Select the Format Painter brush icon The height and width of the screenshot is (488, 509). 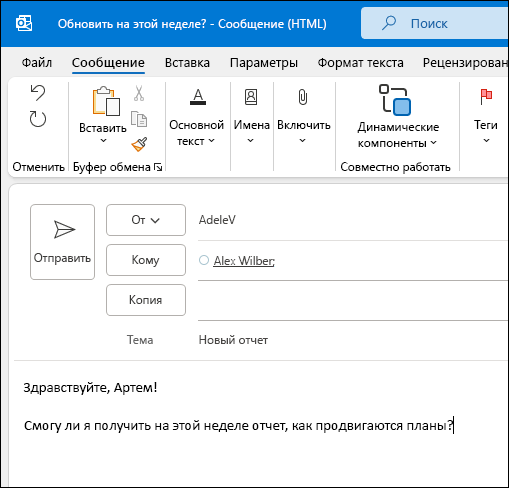[139, 144]
